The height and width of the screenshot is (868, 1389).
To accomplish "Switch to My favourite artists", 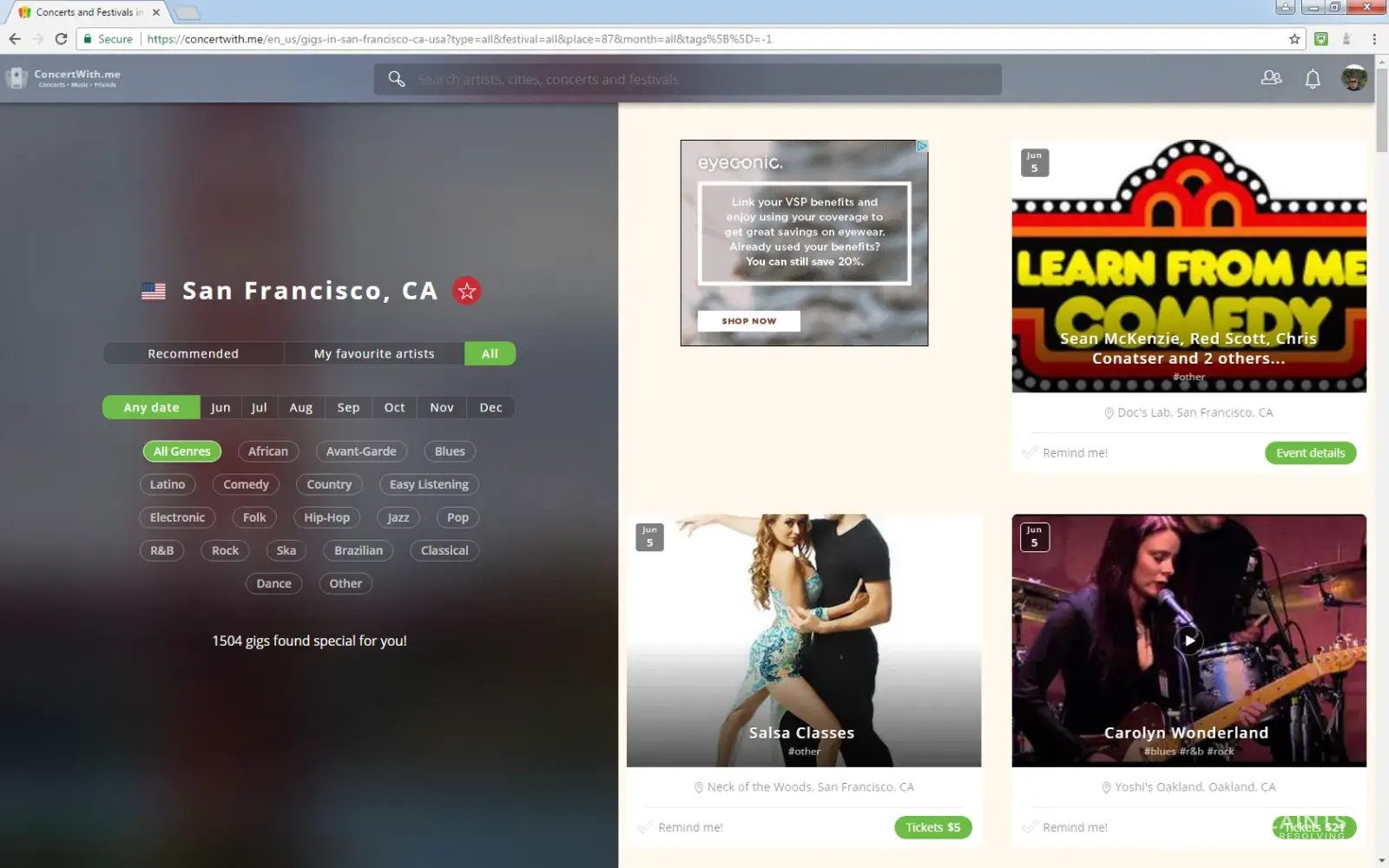I will (x=374, y=353).
